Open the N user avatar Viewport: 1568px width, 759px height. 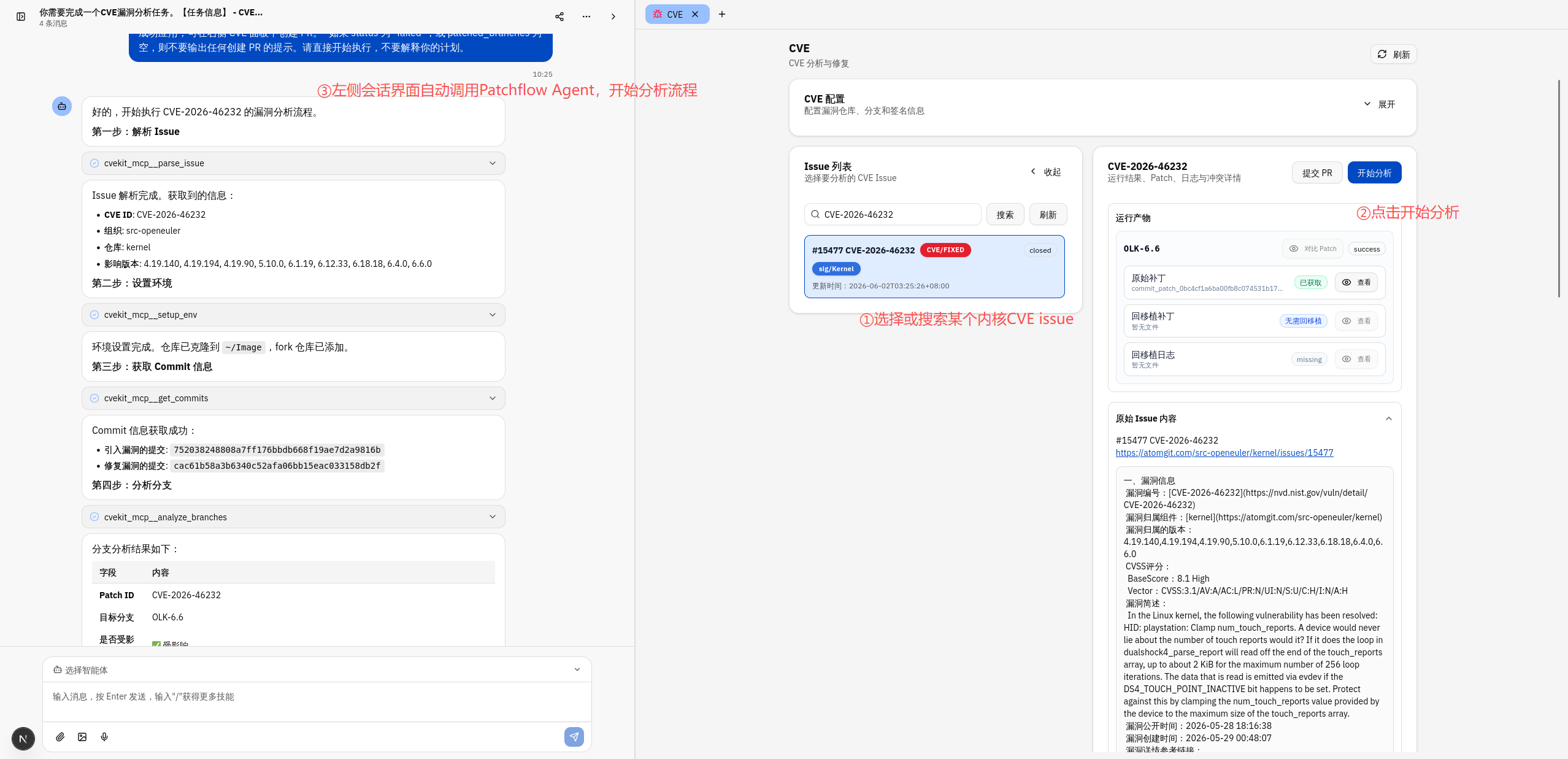click(23, 739)
